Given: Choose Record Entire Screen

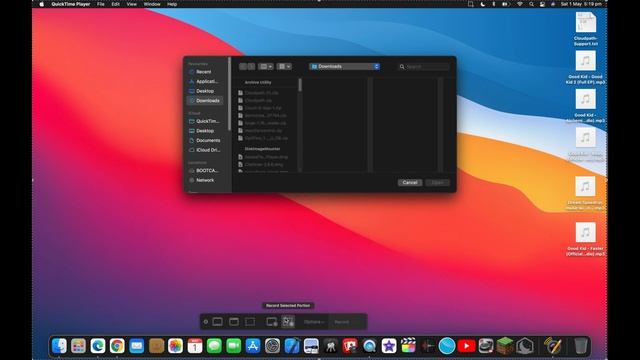Looking at the screenshot, I should pyautogui.click(x=272, y=322).
